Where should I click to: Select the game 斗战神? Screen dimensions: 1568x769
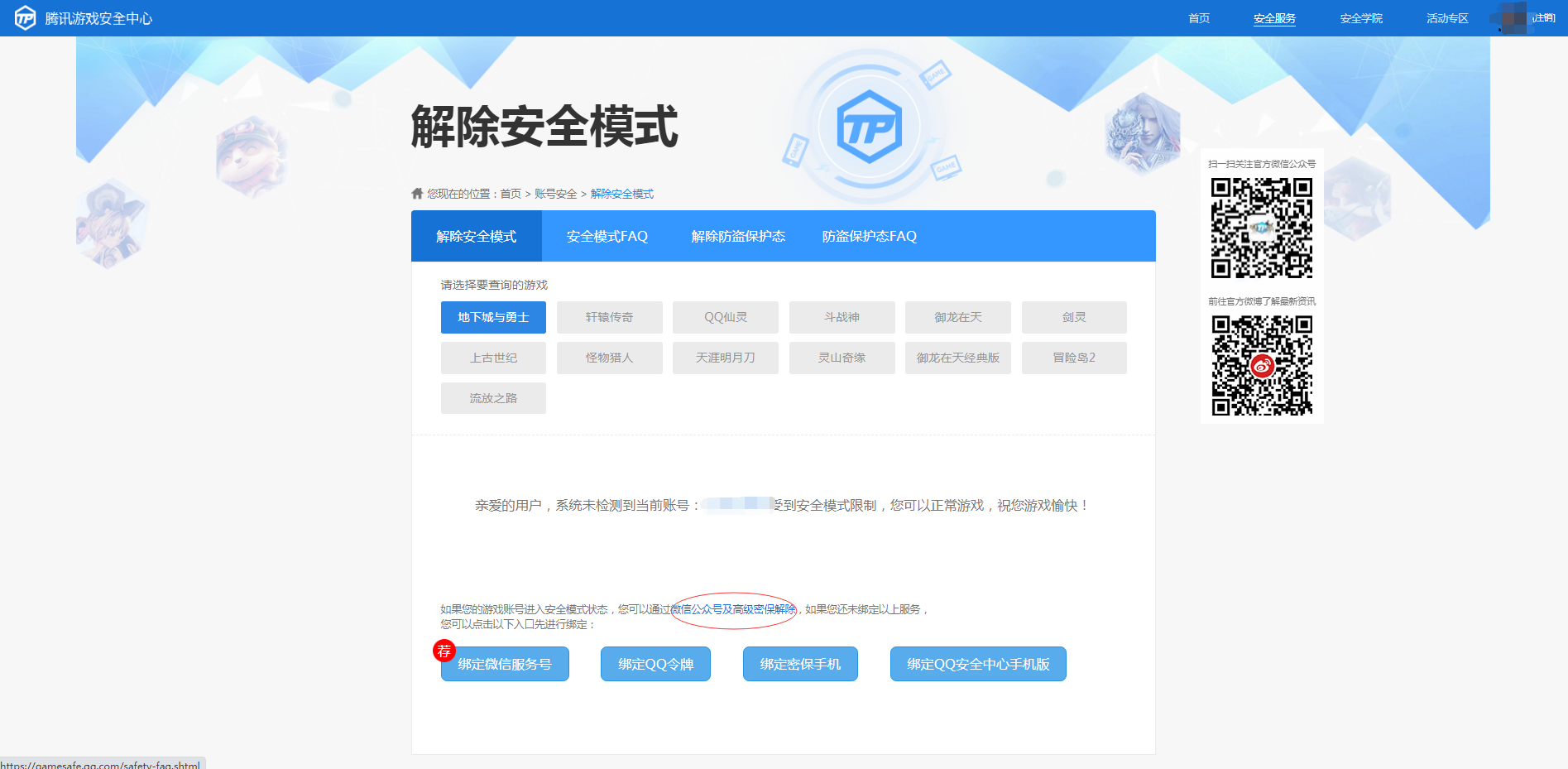[842, 317]
